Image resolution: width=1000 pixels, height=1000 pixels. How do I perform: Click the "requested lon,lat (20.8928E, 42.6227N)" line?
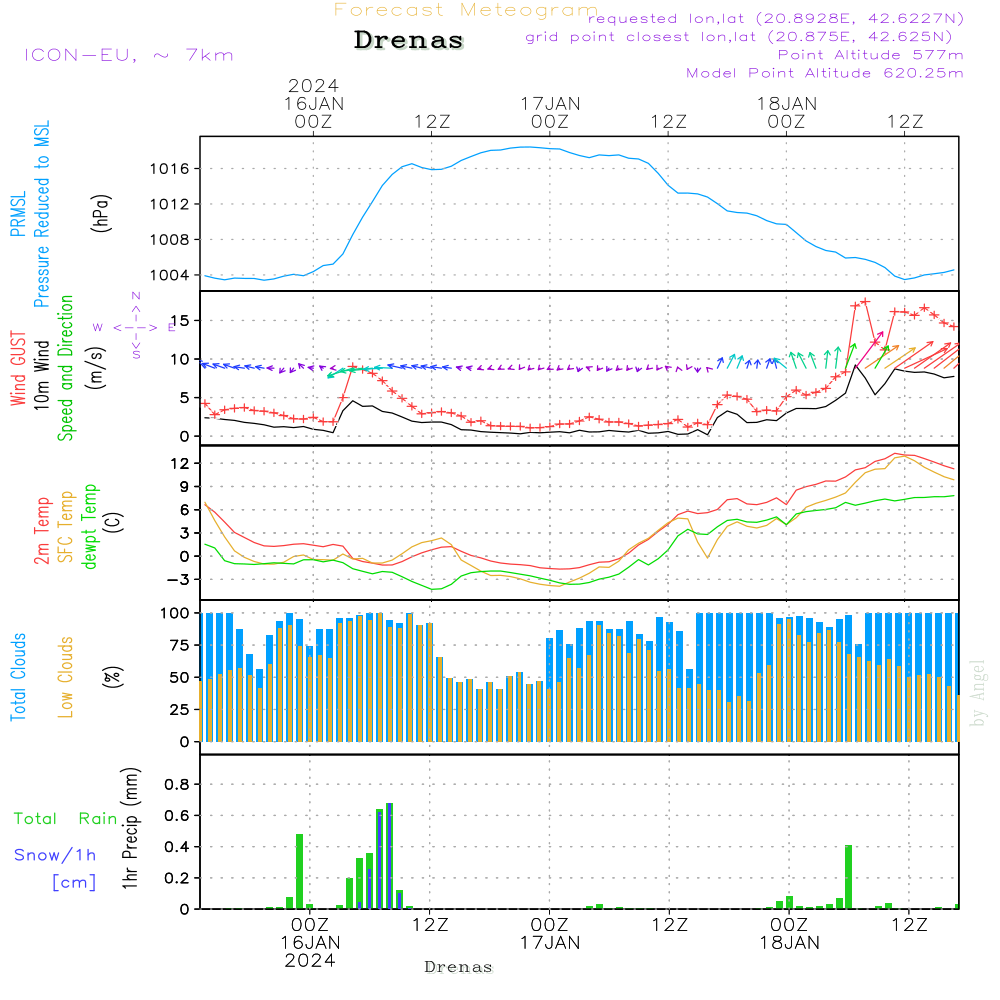776,19
